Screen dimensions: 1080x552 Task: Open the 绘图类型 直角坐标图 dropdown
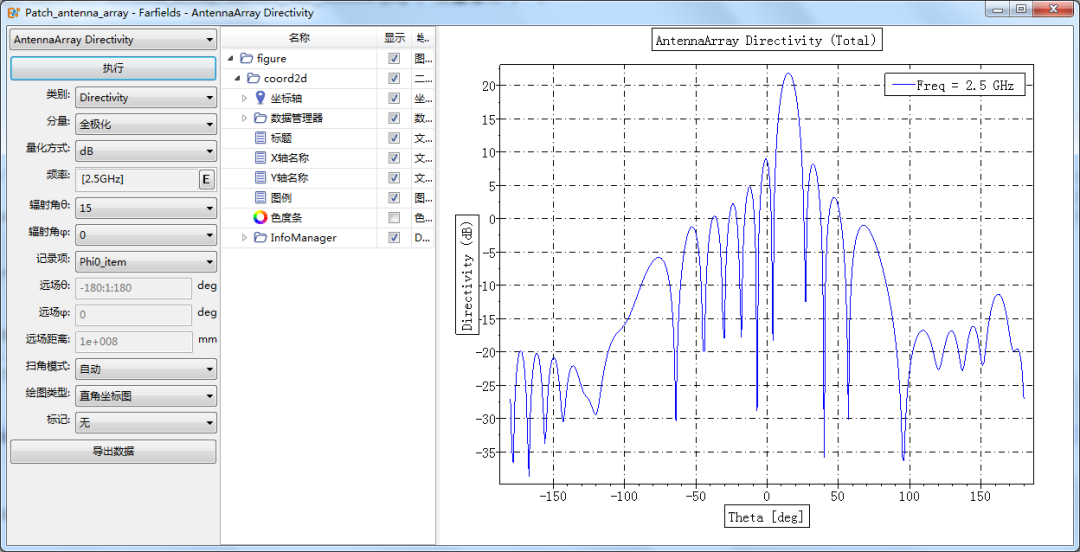145,396
